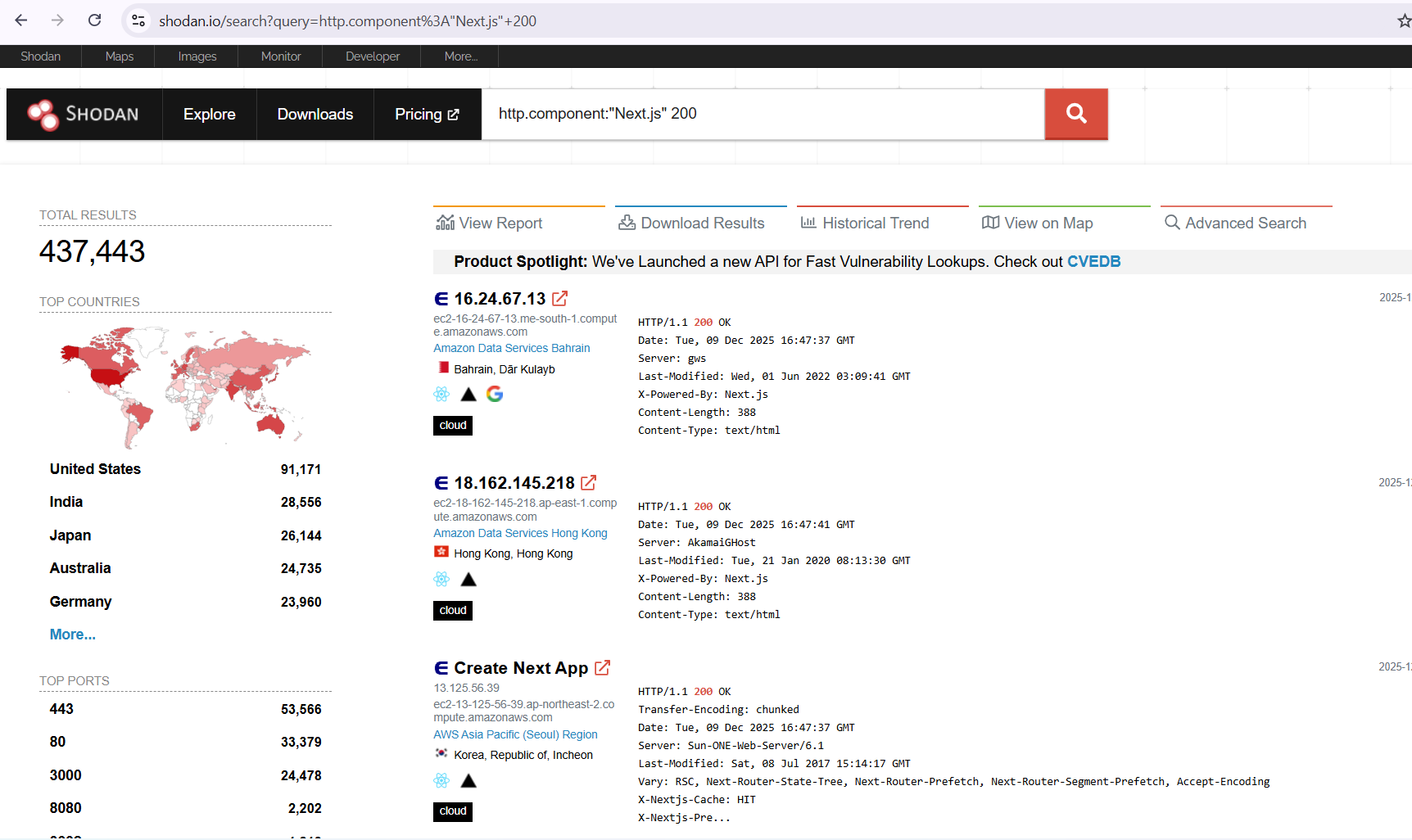Open Monitor in the top bar
The height and width of the screenshot is (840, 1412).
[x=281, y=56]
